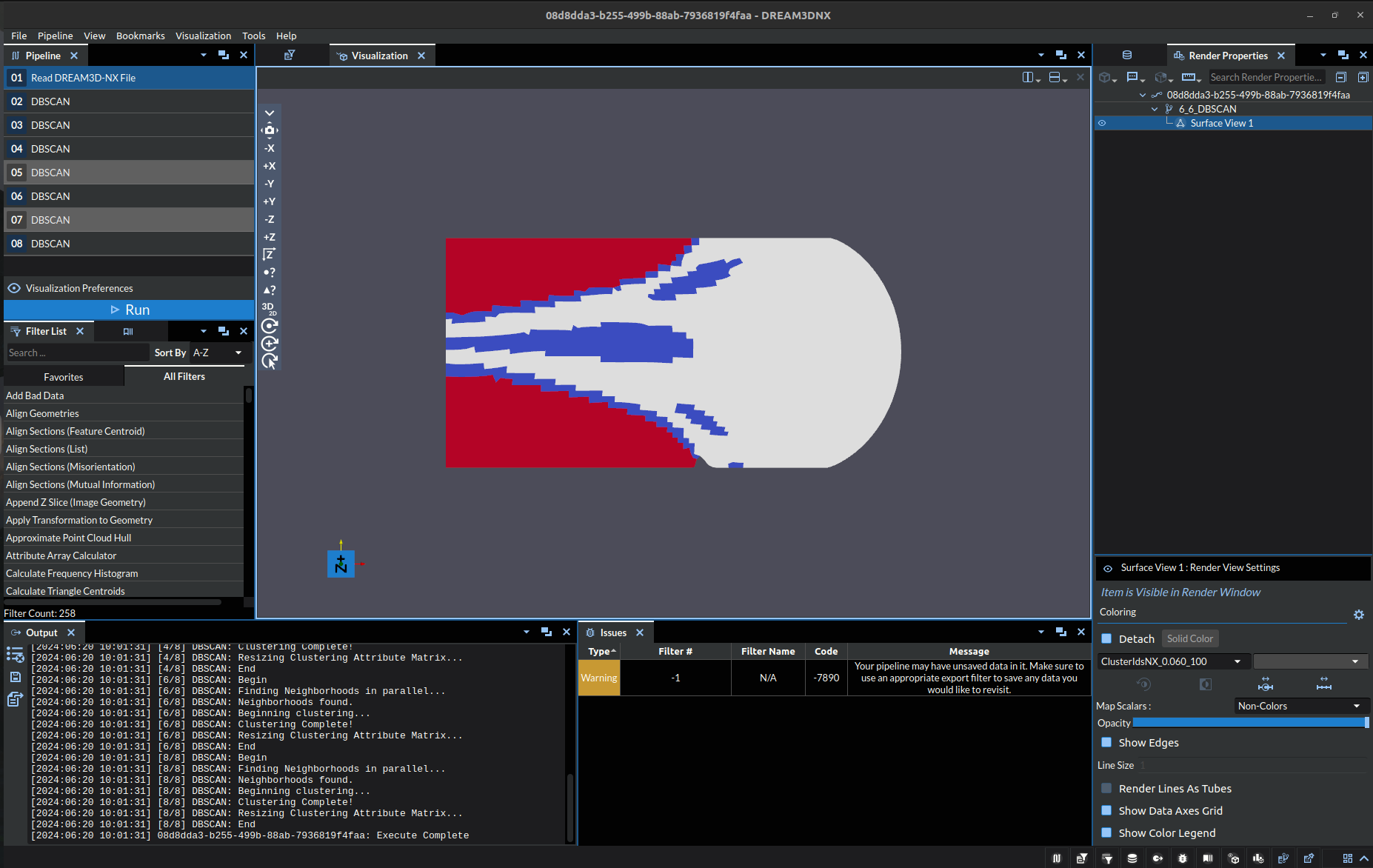
Task: Enable Show Color Legend checkbox
Action: point(1106,832)
